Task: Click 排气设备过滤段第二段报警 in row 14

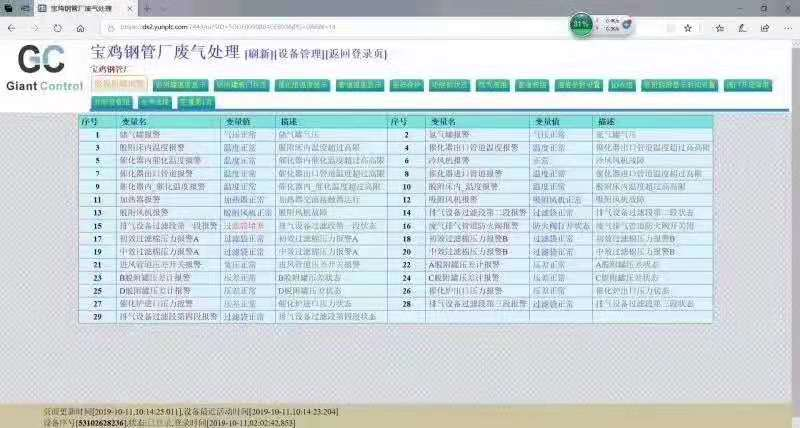Action: pos(478,212)
